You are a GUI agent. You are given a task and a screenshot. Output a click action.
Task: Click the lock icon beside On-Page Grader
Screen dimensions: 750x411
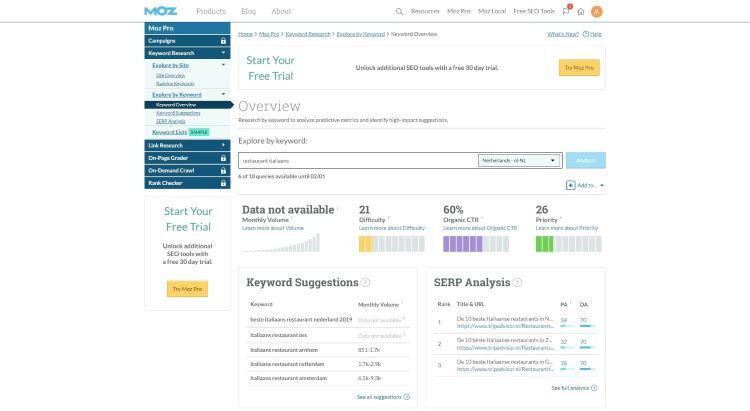coord(223,158)
